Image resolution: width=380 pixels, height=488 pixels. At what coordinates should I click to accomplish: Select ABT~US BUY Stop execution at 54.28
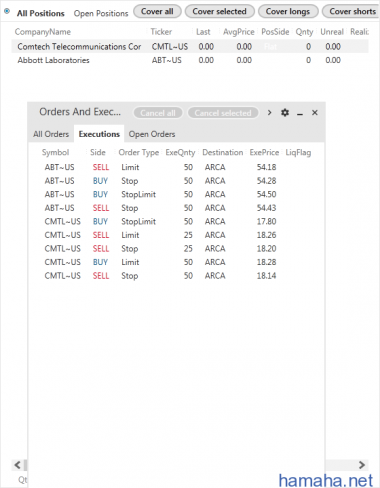point(176,181)
